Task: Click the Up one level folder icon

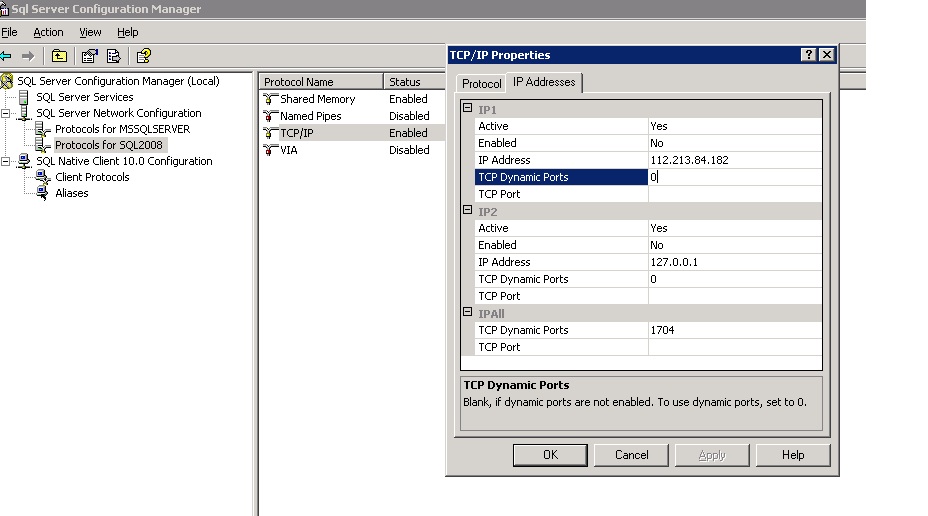Action: point(59,56)
